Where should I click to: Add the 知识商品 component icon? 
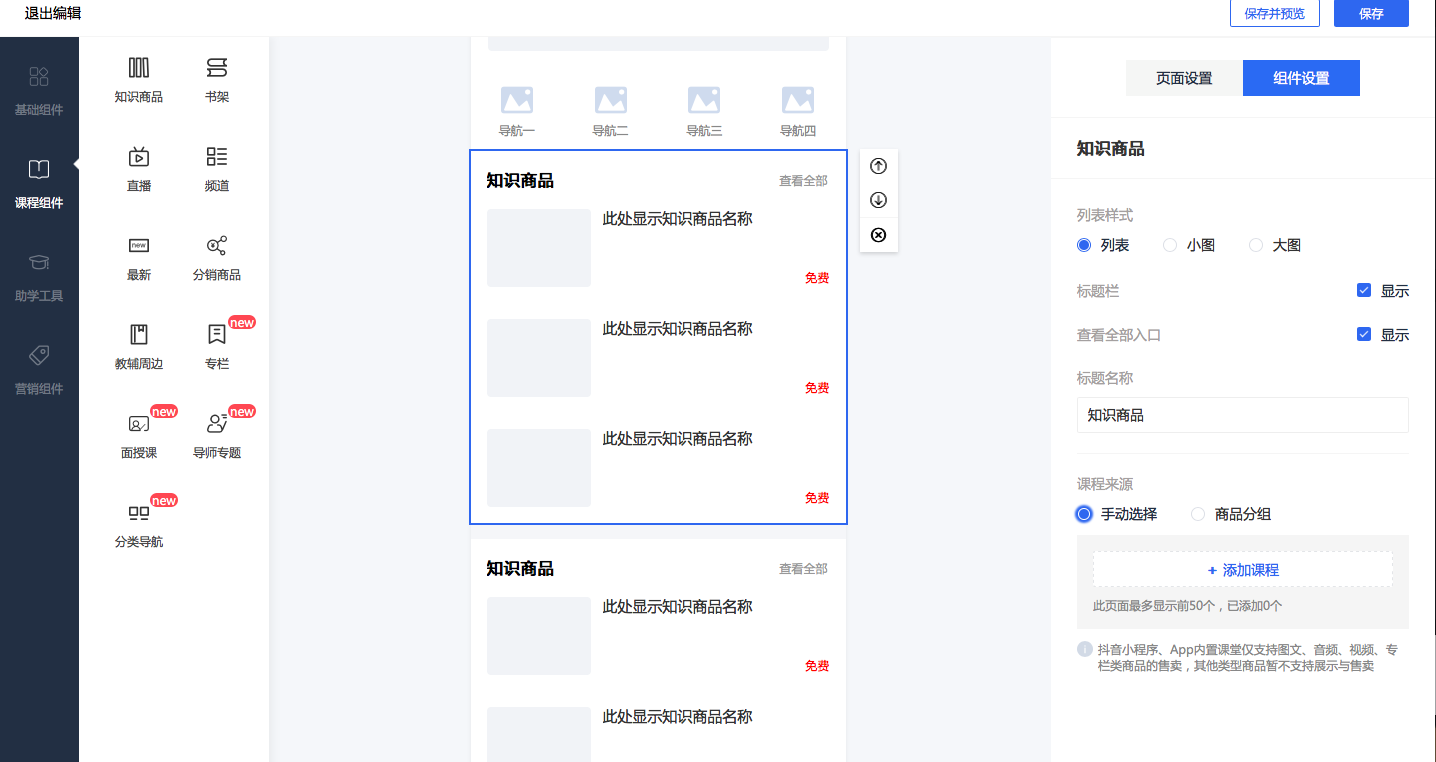click(139, 68)
